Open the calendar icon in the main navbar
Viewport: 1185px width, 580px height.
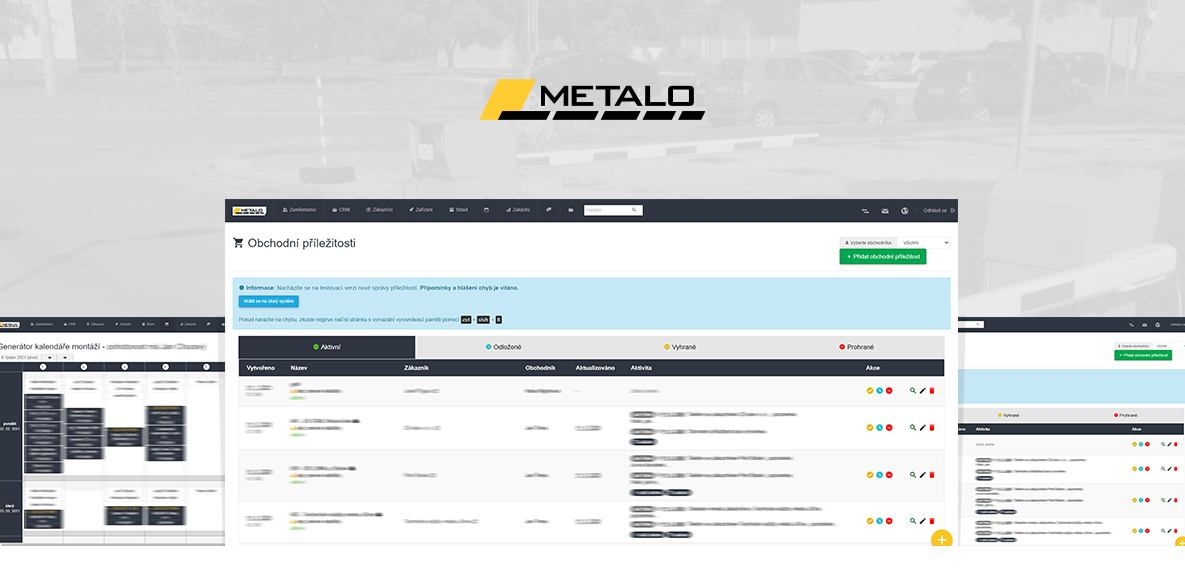(x=487, y=209)
